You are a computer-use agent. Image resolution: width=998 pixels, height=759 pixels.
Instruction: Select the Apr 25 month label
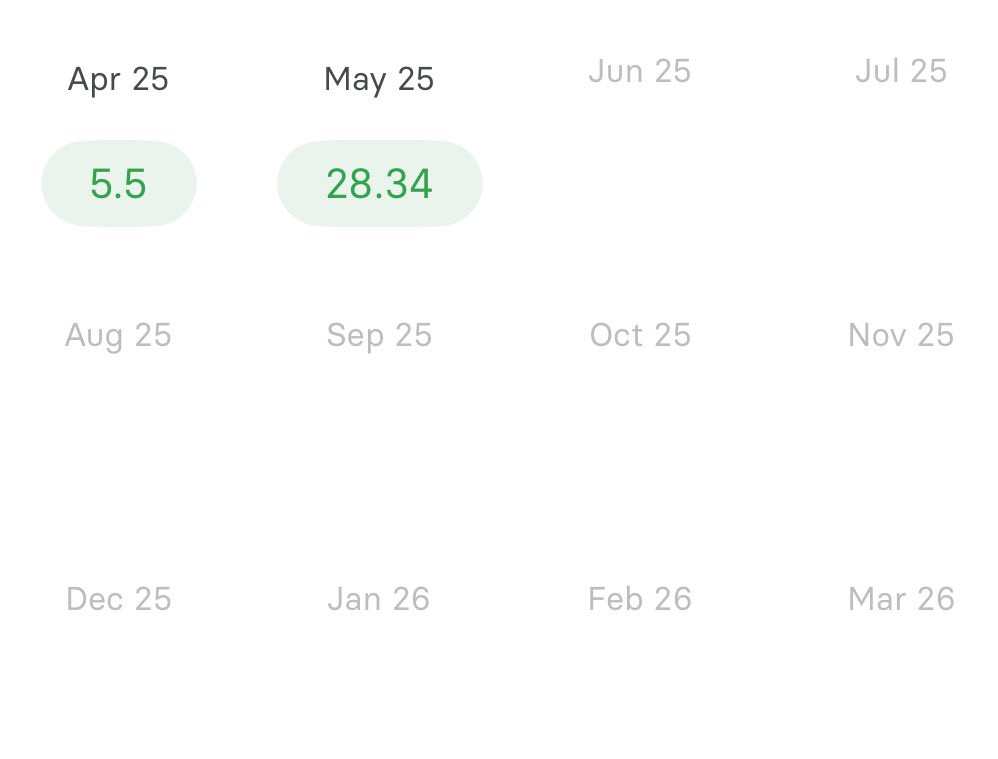click(118, 79)
